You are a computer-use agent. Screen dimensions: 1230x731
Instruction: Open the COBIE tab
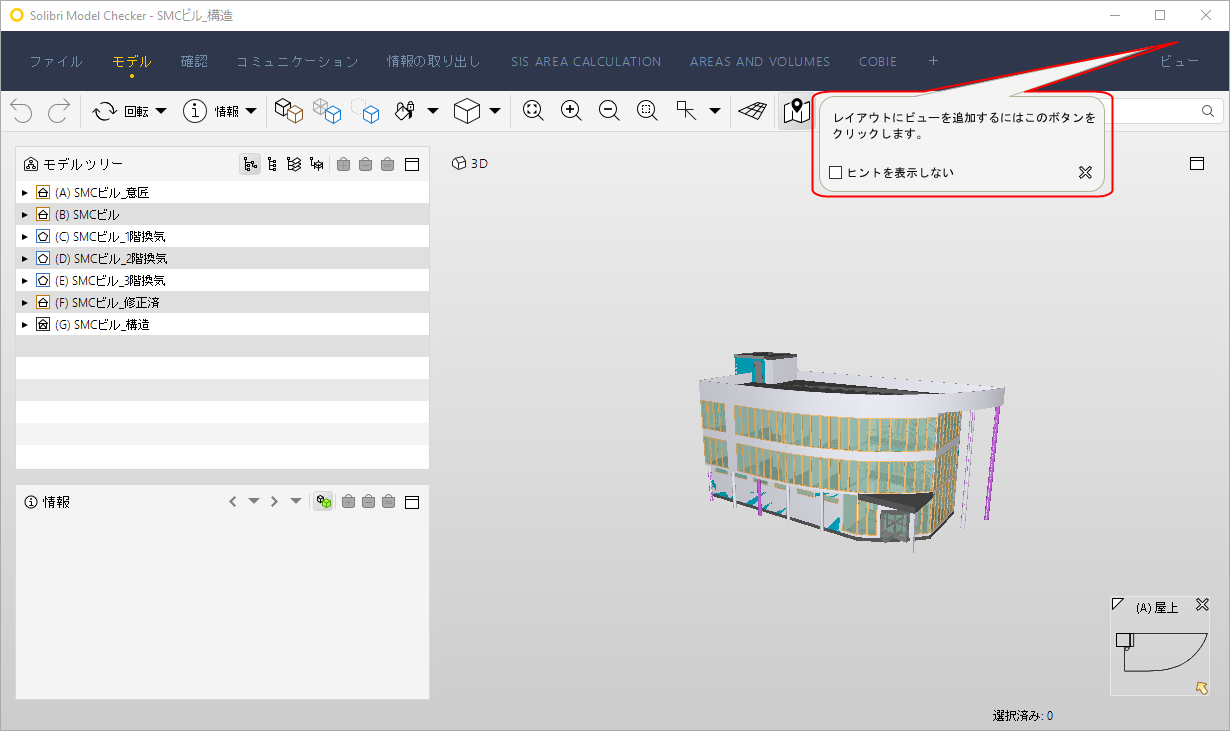pos(878,62)
